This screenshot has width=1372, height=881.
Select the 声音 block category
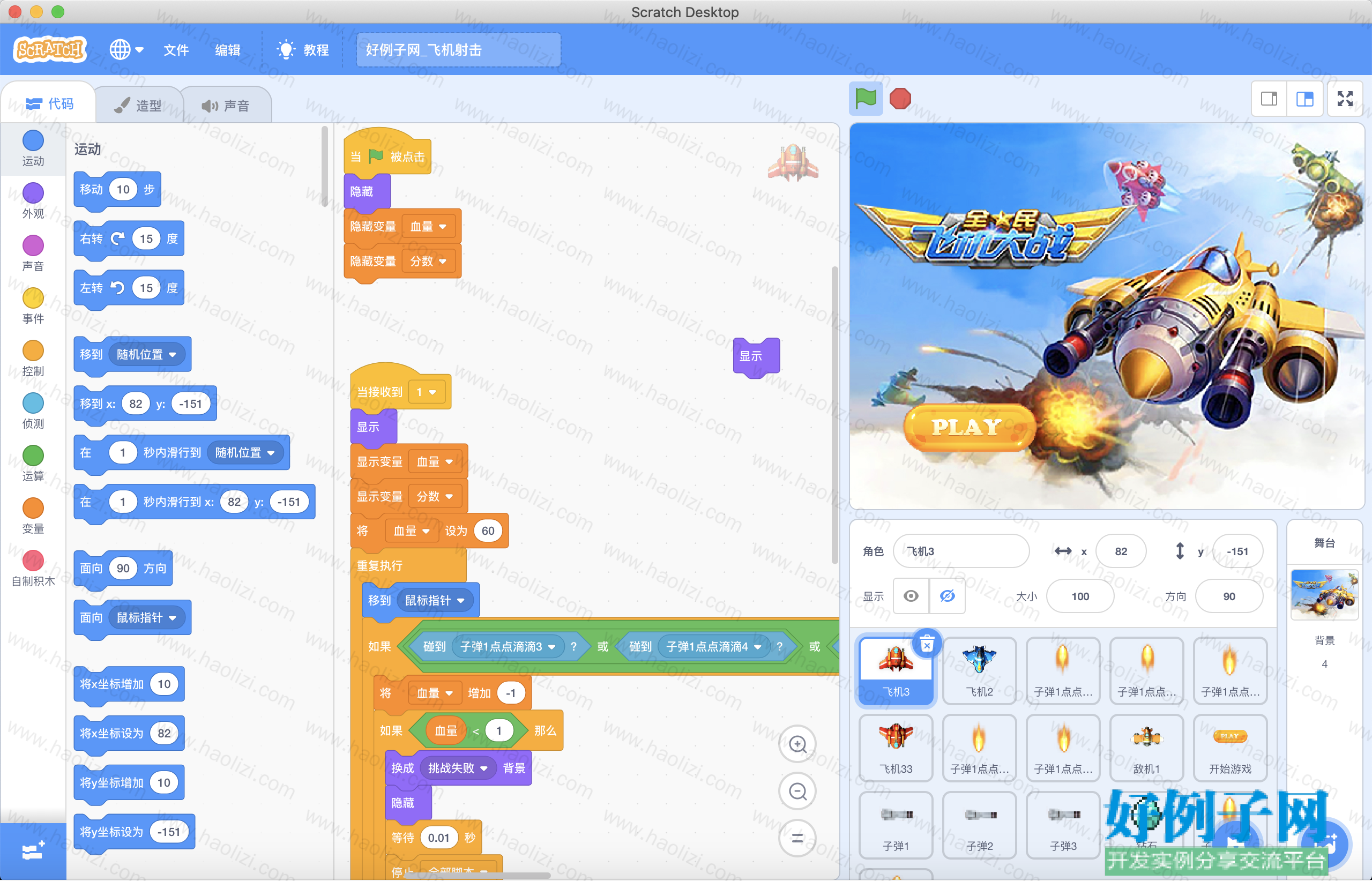(33, 253)
